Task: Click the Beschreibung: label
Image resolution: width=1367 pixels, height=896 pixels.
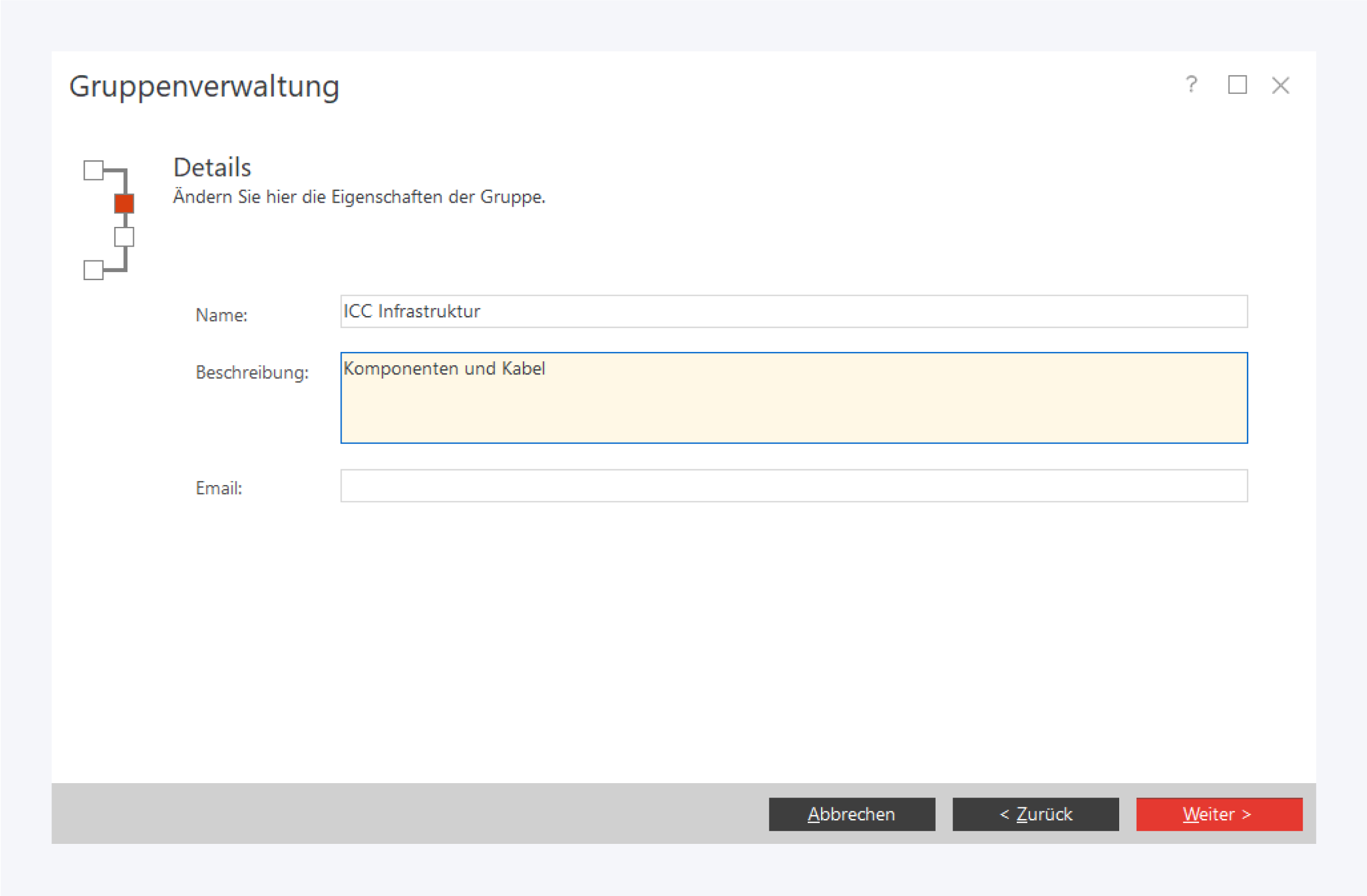Action: tap(252, 372)
